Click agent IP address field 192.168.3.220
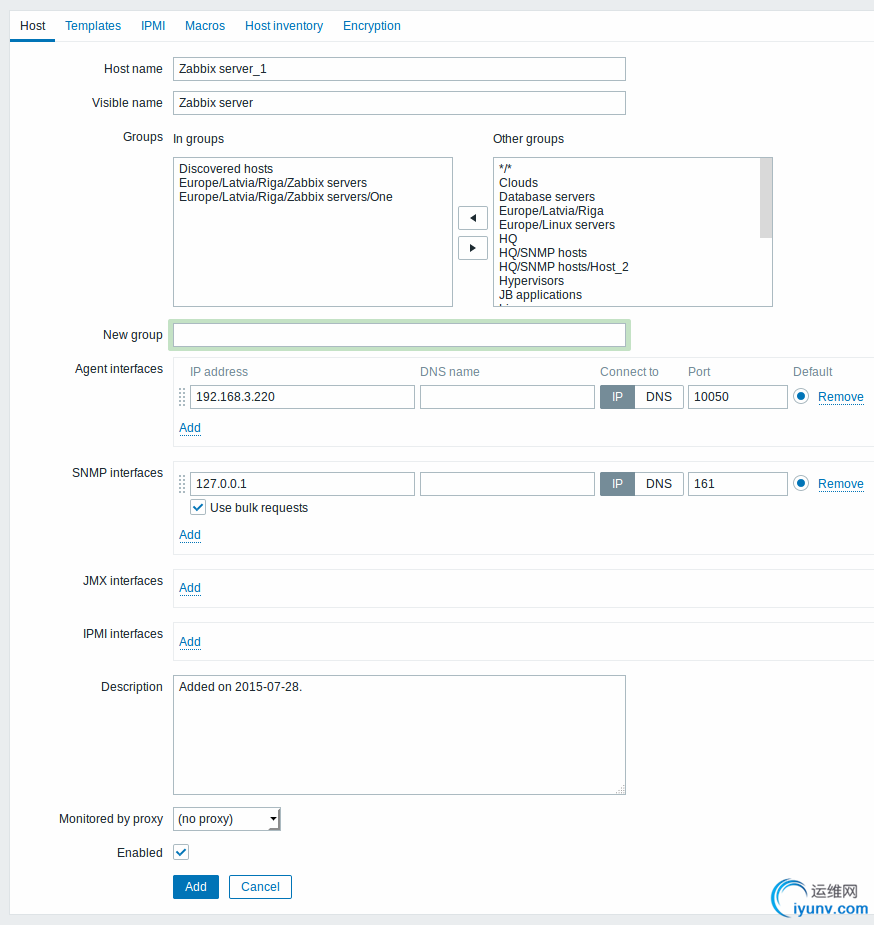Screen dimensions: 874x925 point(302,397)
